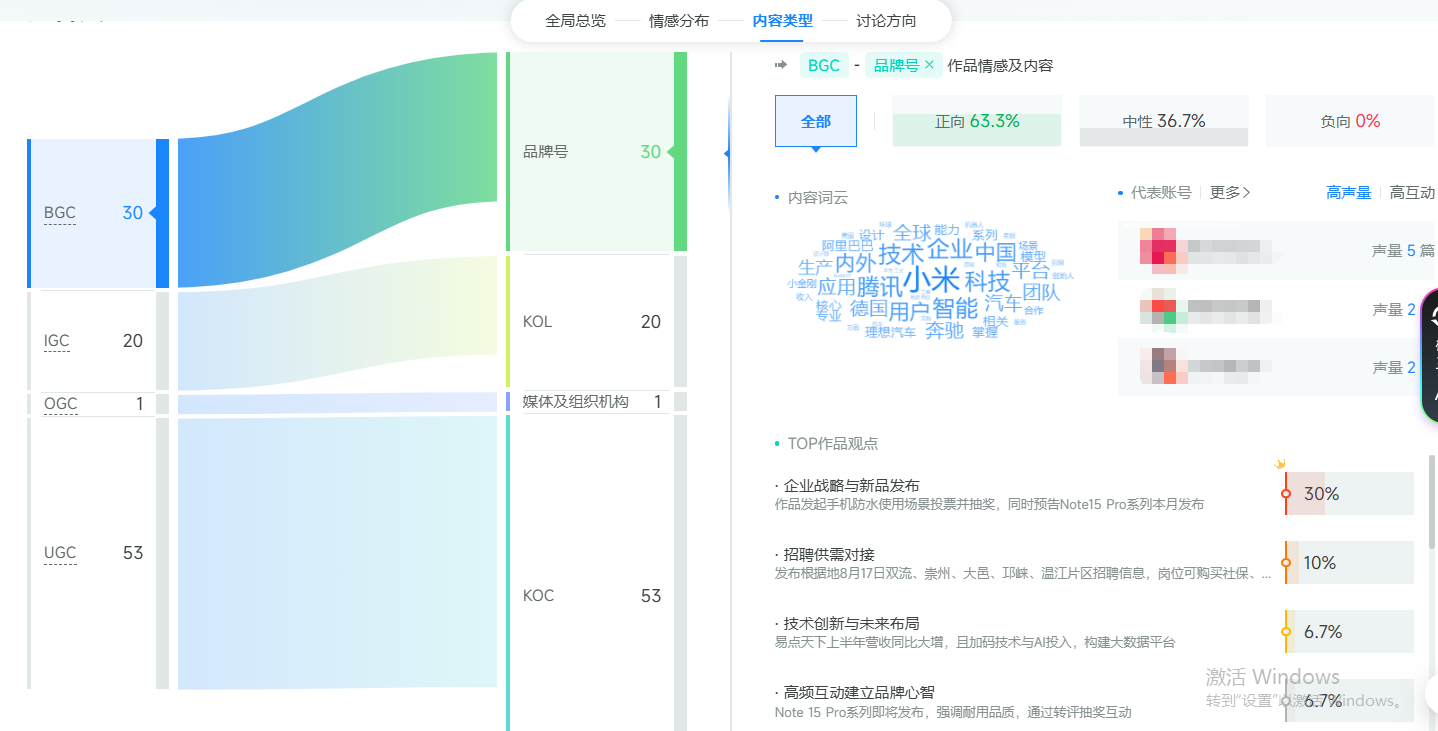Select the BGC node in the Sankey chart
The width and height of the screenshot is (1438, 731).
click(x=98, y=213)
